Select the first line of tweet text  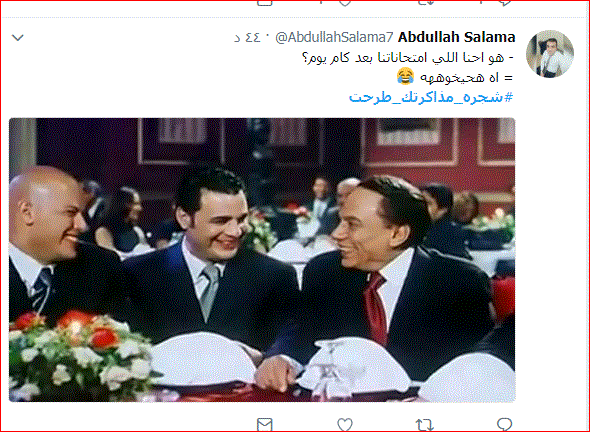click(408, 58)
